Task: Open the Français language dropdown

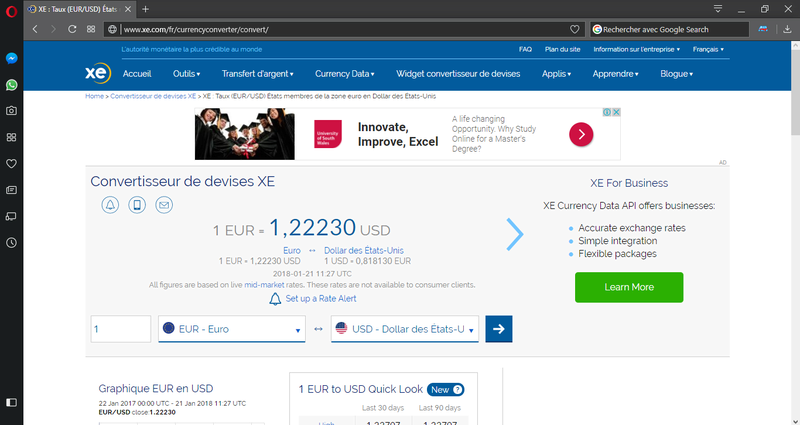Action: [708, 49]
